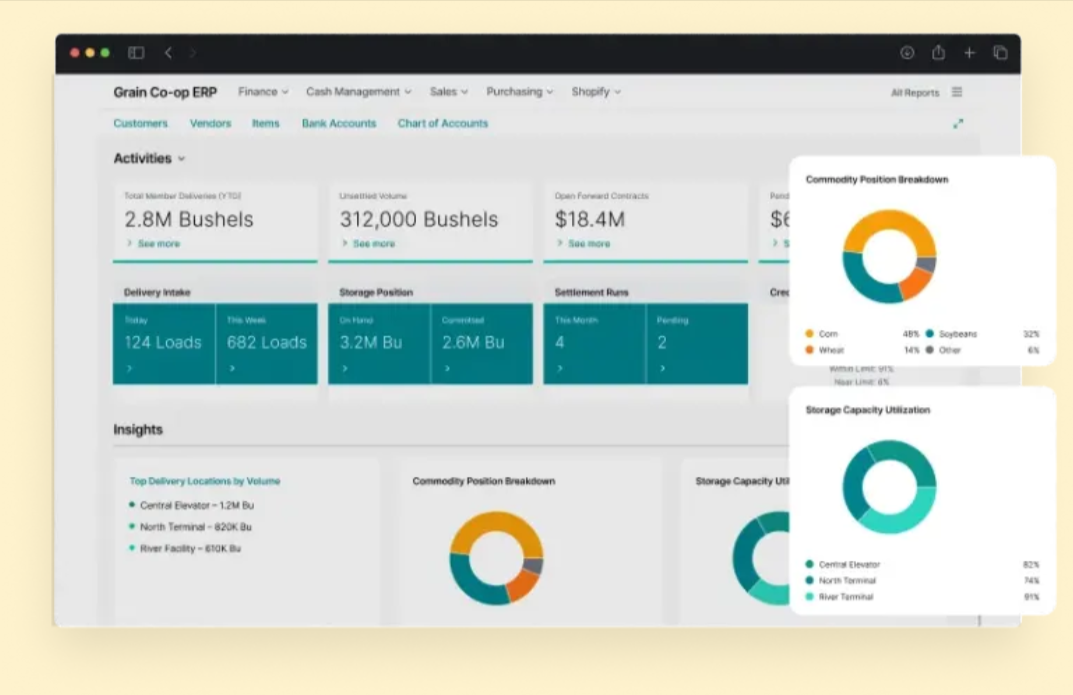Collapse the Activities section chevron
The height and width of the screenshot is (695, 1073).
click(x=181, y=159)
